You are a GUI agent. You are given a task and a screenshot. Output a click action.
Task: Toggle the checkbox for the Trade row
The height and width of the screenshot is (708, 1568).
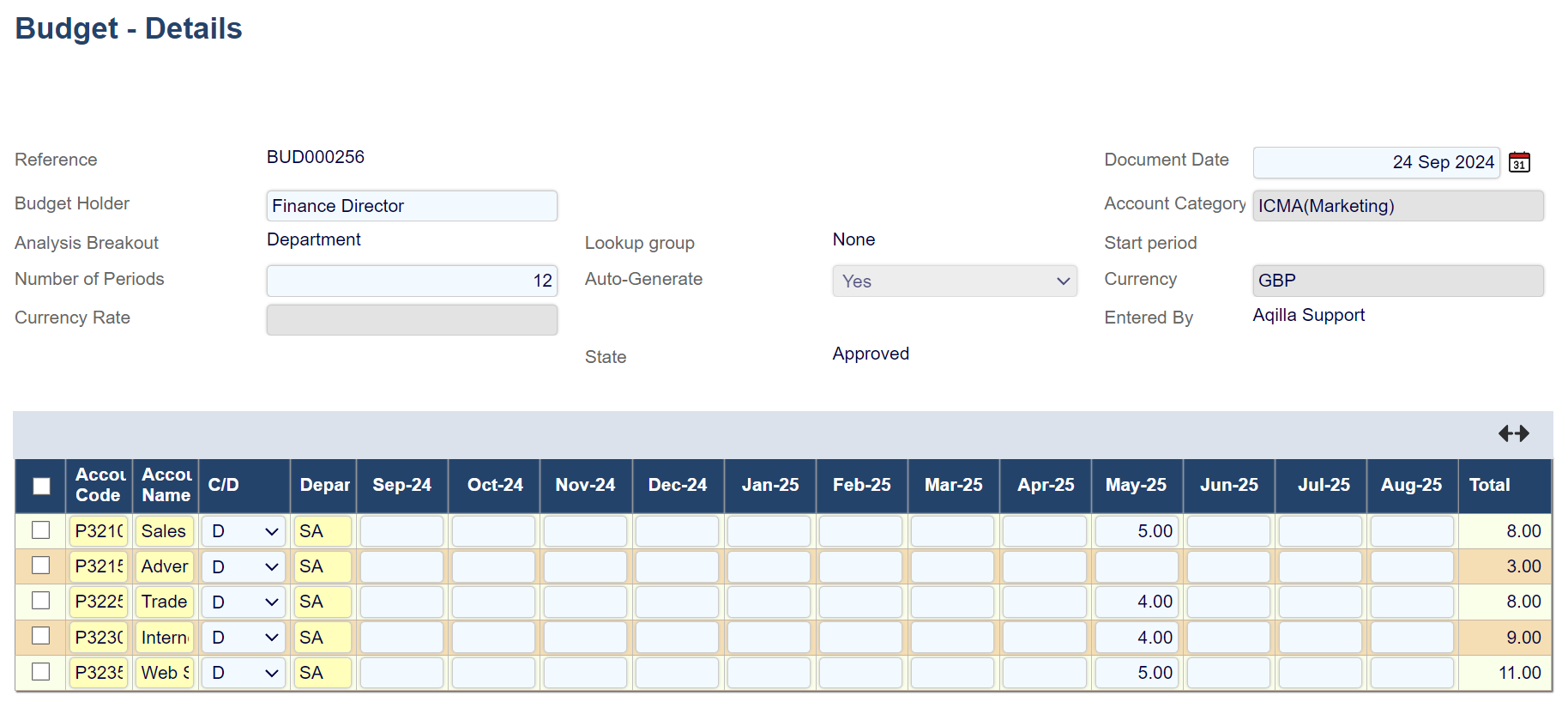[41, 601]
